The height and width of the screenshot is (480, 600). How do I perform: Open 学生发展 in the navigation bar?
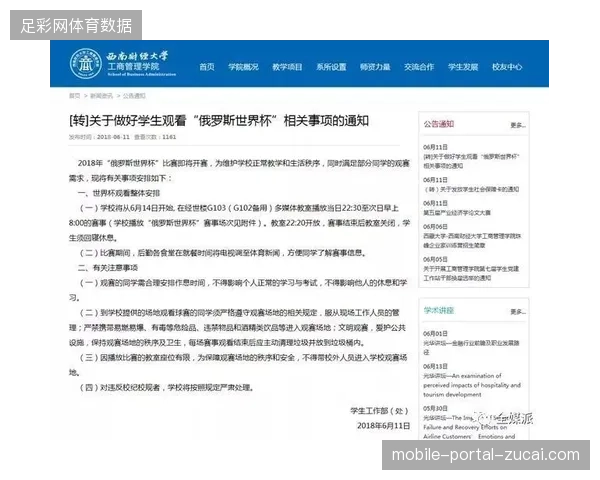click(x=463, y=67)
